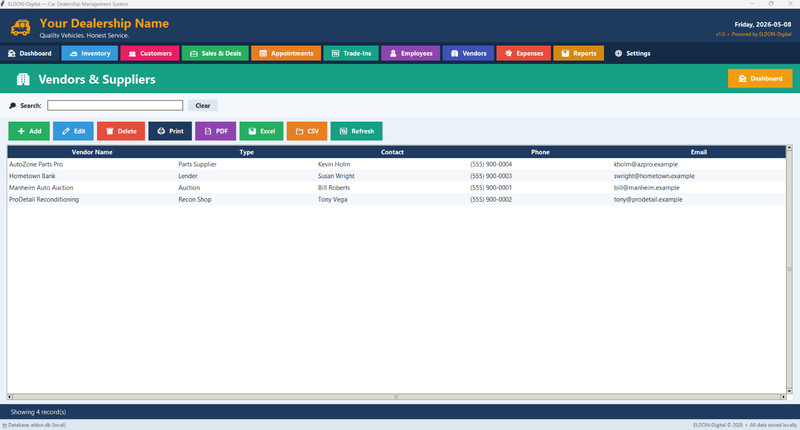Click the Inventory car icon
Image resolution: width=800 pixels, height=430 pixels.
(x=73, y=54)
